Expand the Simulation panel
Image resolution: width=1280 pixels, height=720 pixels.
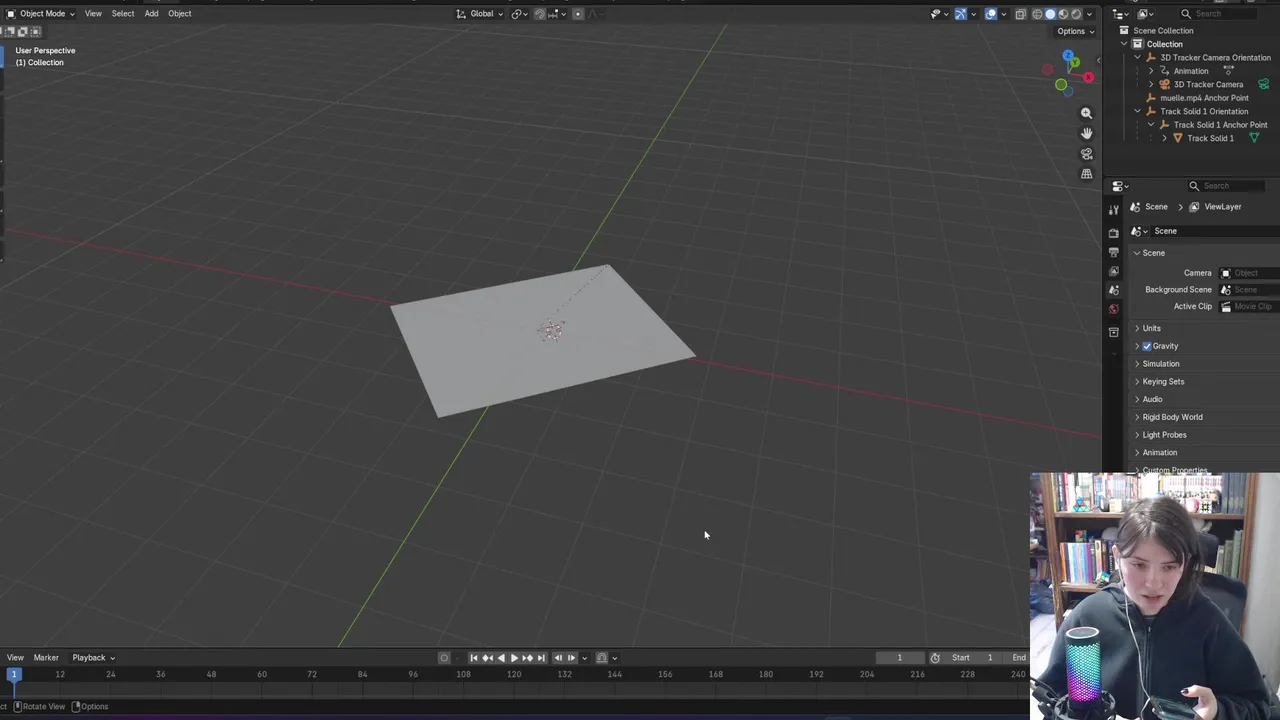click(x=1160, y=364)
